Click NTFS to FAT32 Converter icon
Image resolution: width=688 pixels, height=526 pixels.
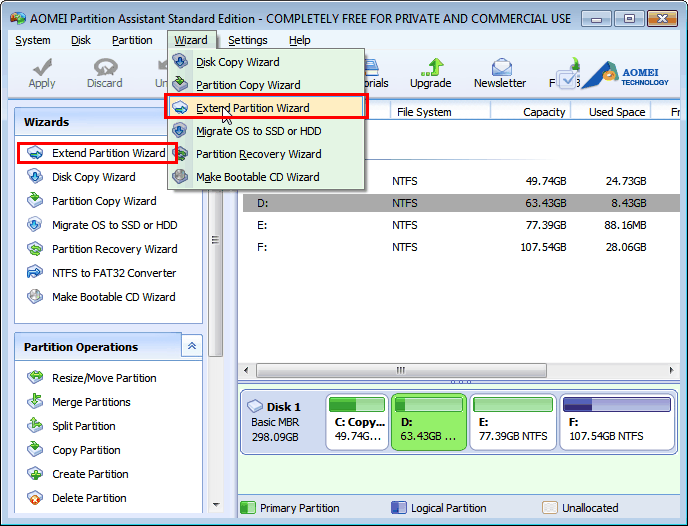pyautogui.click(x=35, y=272)
